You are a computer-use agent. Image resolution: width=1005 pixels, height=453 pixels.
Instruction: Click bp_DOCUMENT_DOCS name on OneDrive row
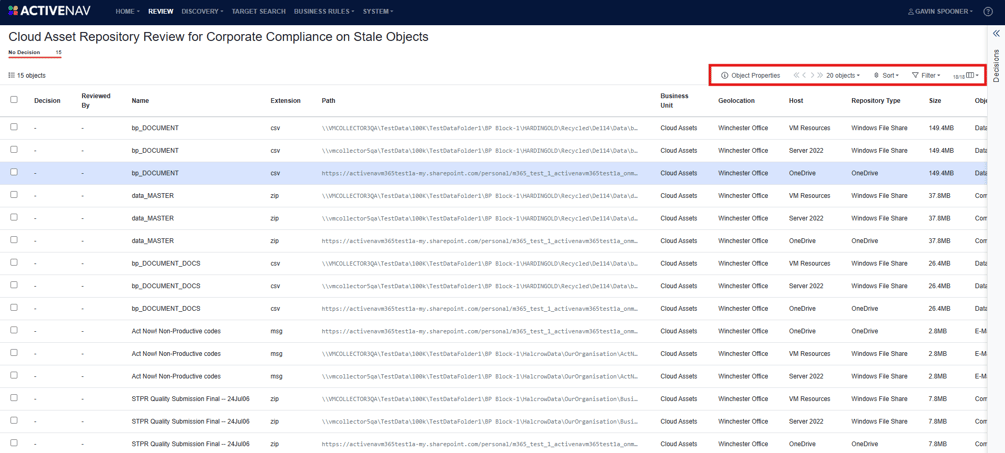tap(166, 308)
